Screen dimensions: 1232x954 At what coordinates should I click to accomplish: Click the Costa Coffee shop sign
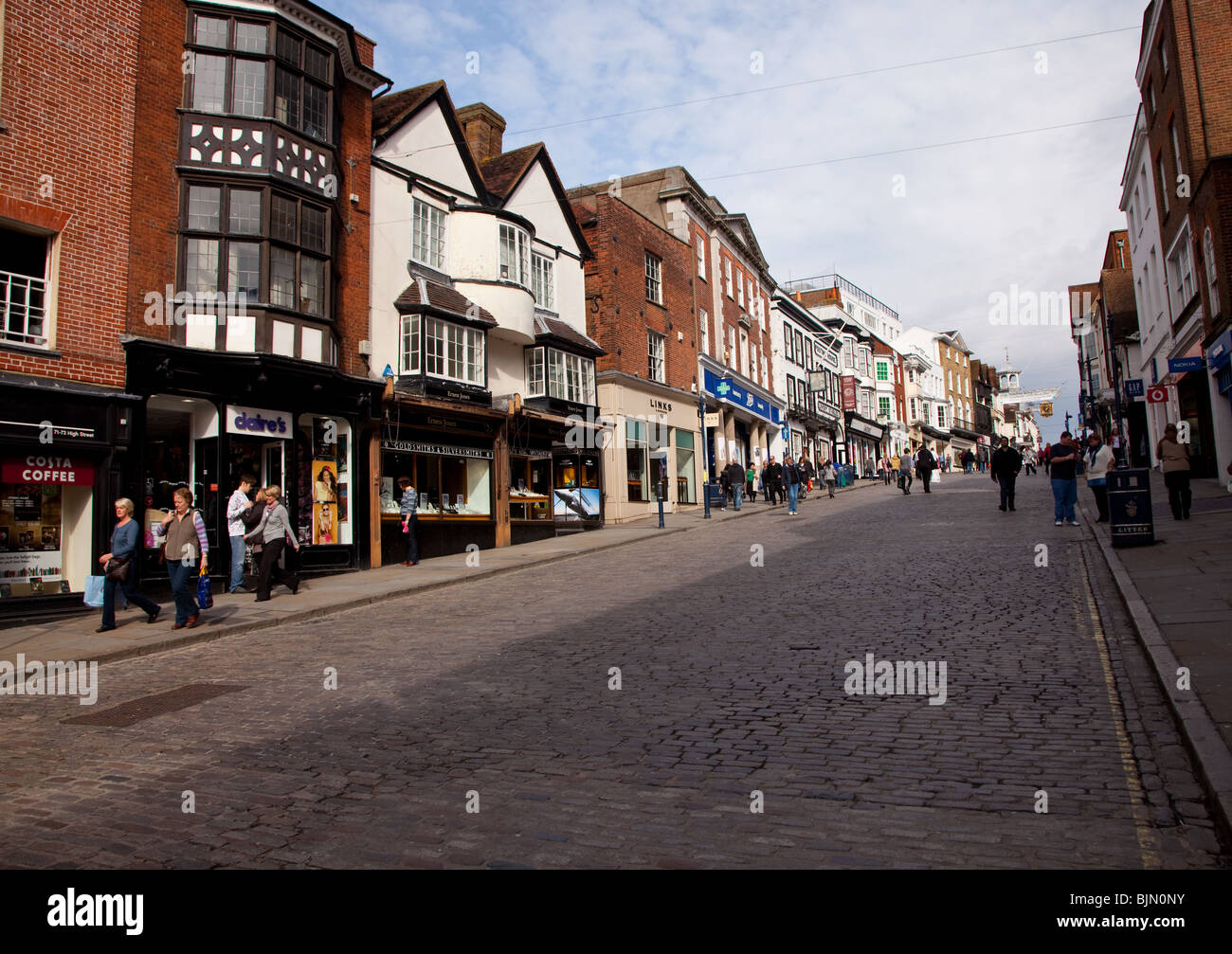pos(47,470)
